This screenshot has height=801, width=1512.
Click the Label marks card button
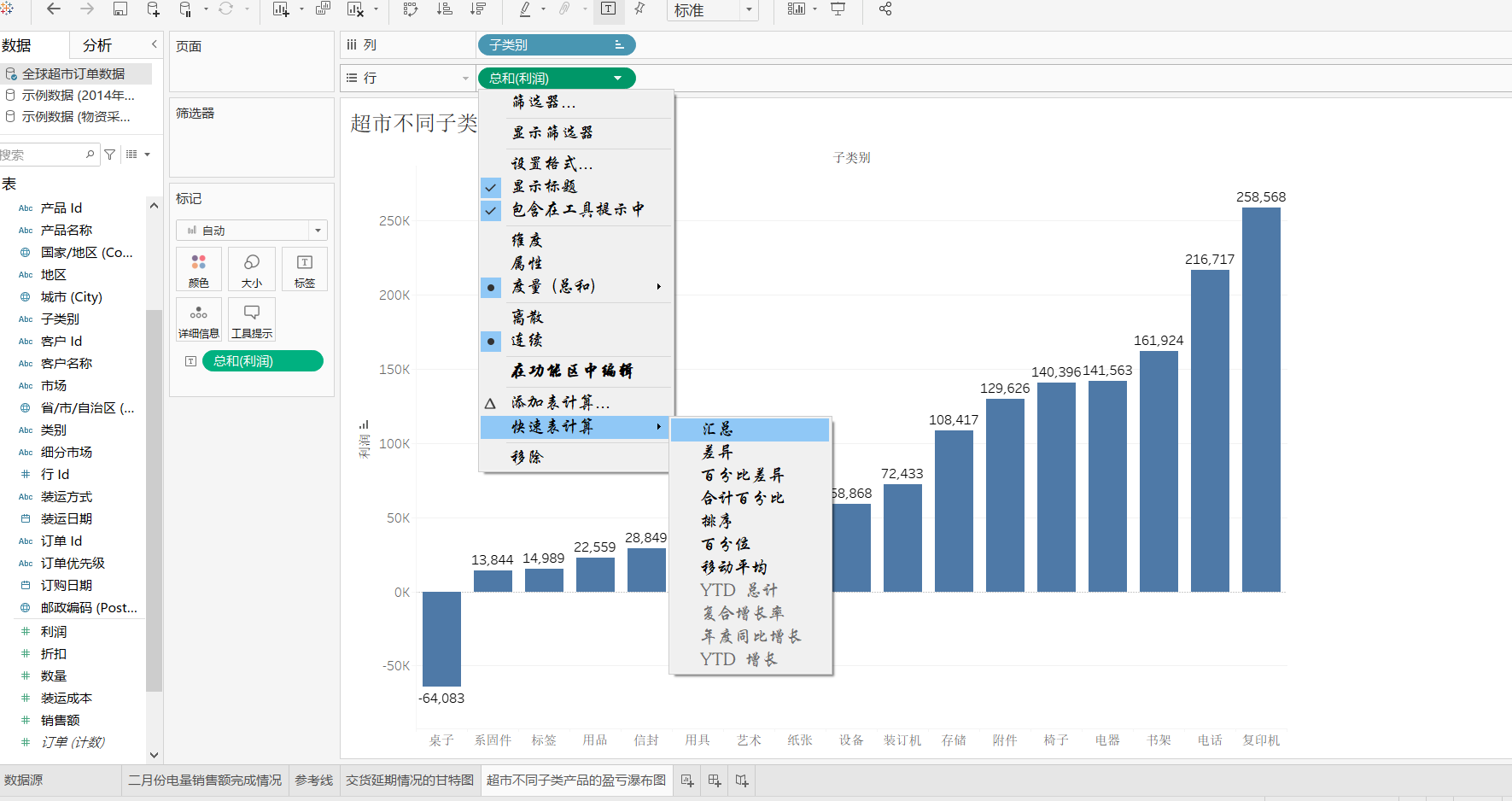[x=305, y=269]
